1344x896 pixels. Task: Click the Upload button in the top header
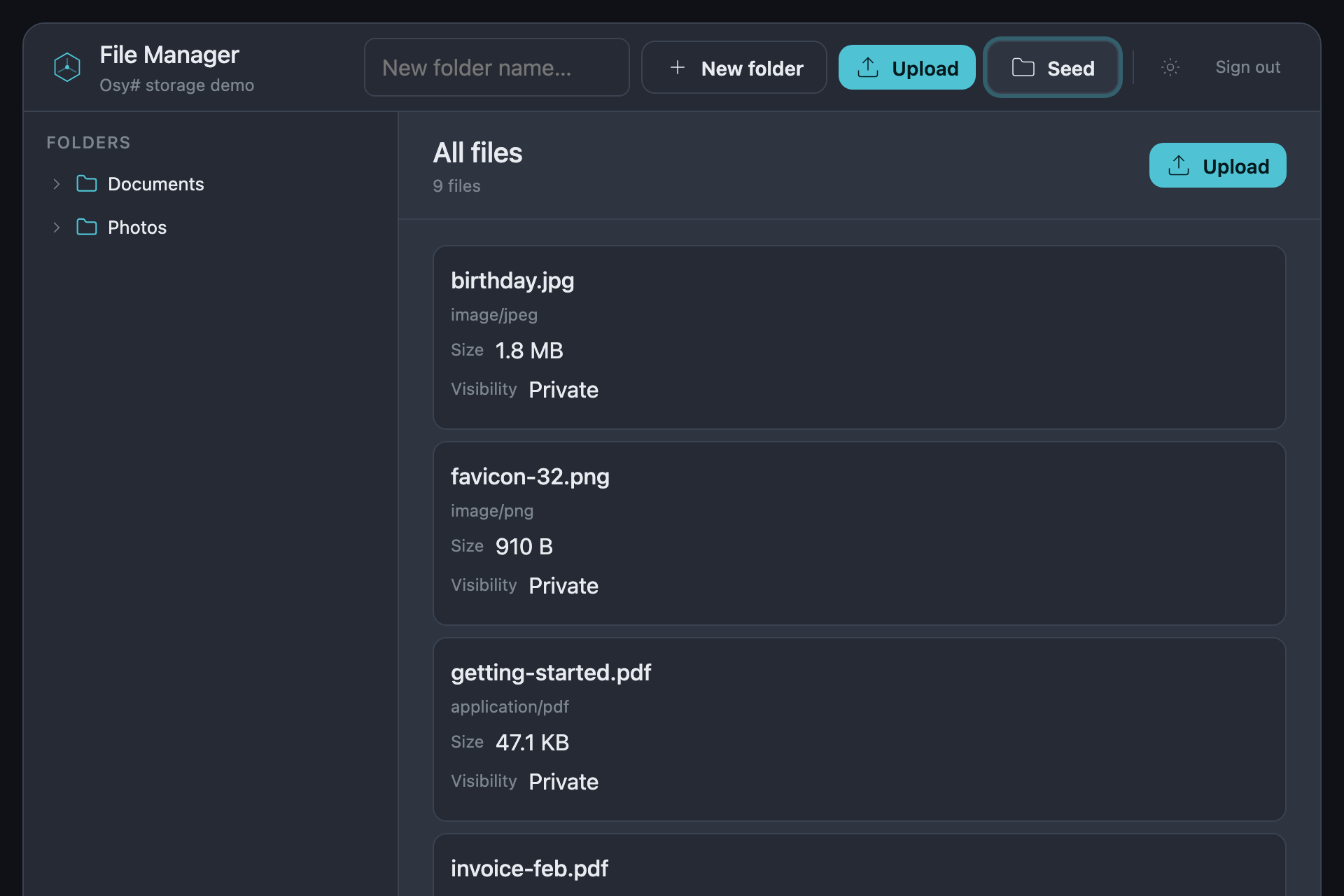tap(907, 67)
